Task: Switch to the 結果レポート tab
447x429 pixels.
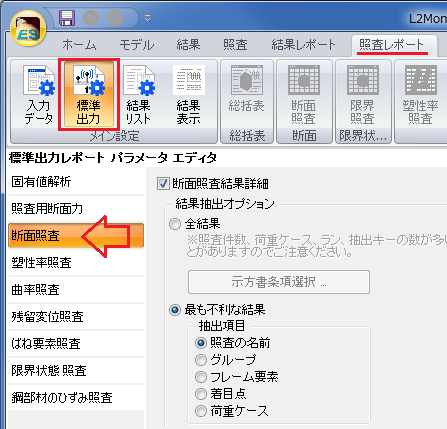Action: [x=303, y=45]
